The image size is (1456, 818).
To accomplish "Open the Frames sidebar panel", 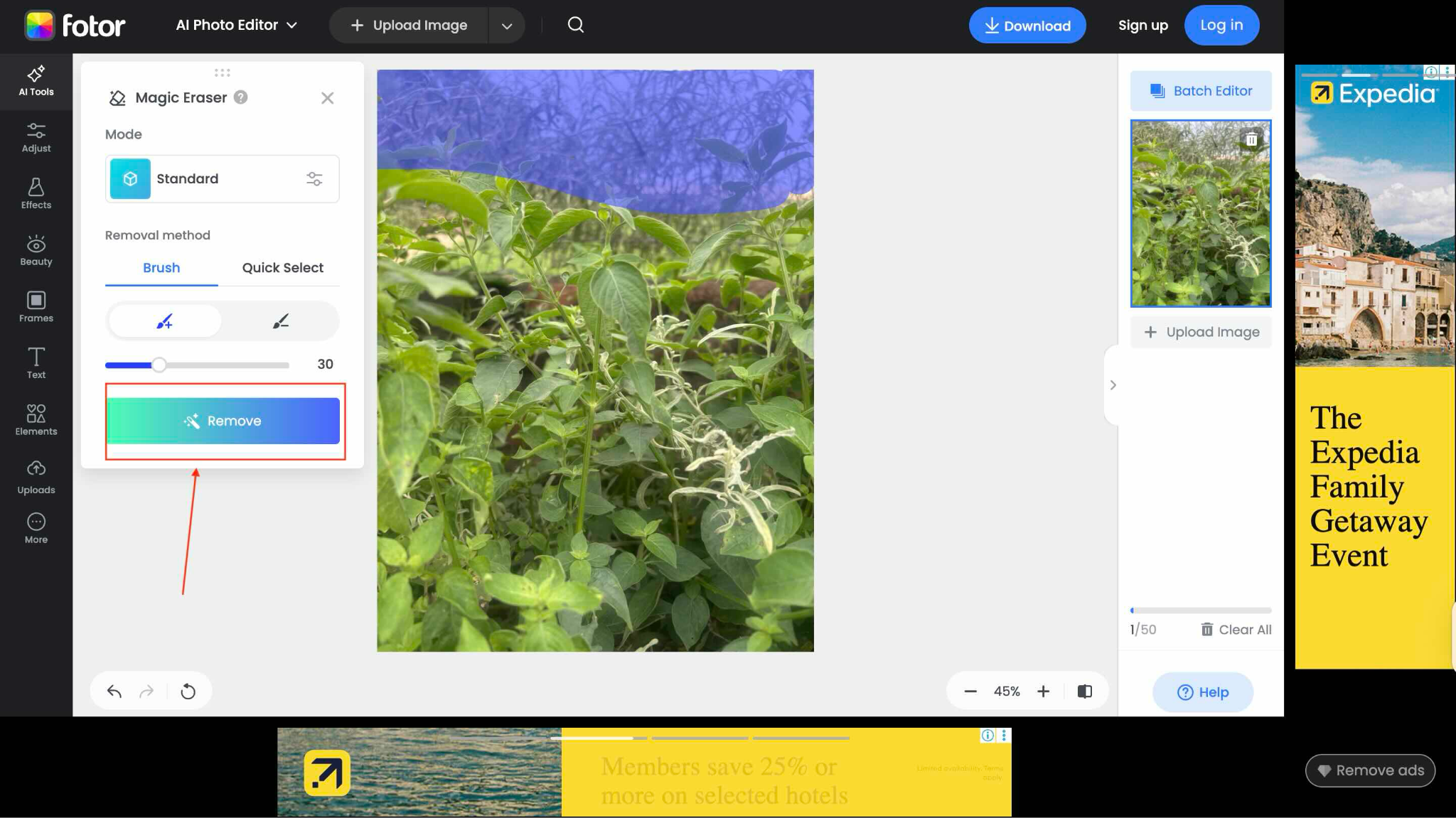I will (36, 307).
